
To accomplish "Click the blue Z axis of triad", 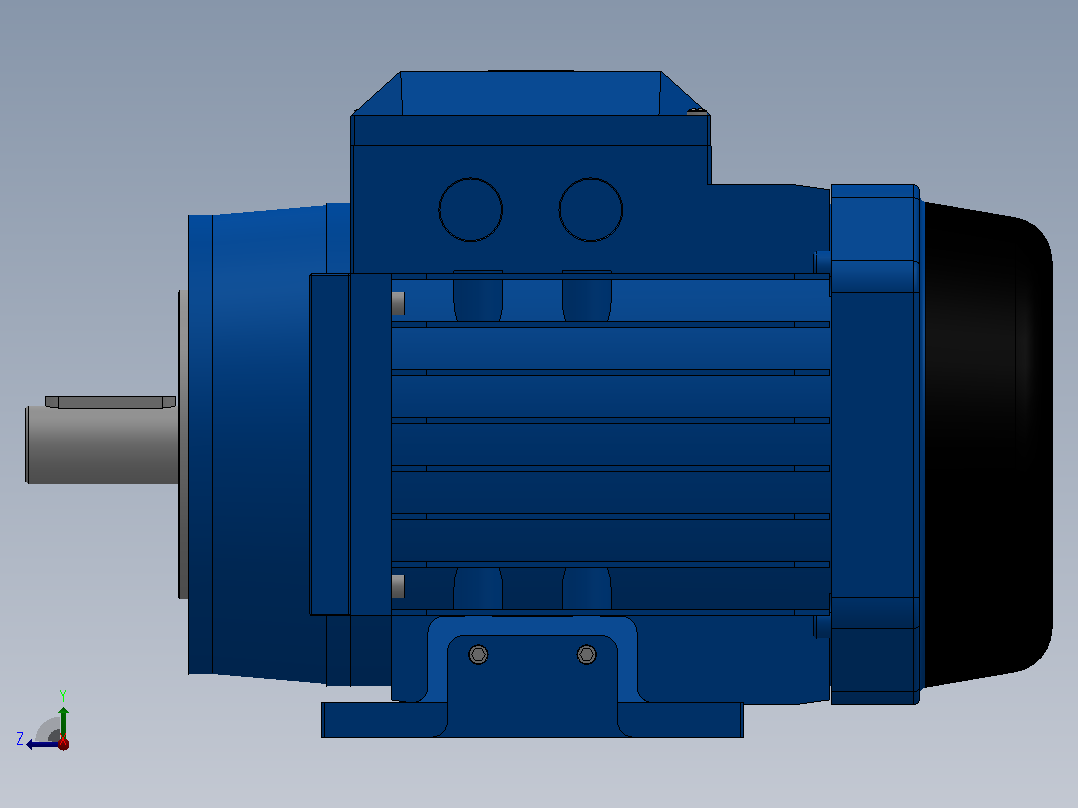I will click(43, 744).
